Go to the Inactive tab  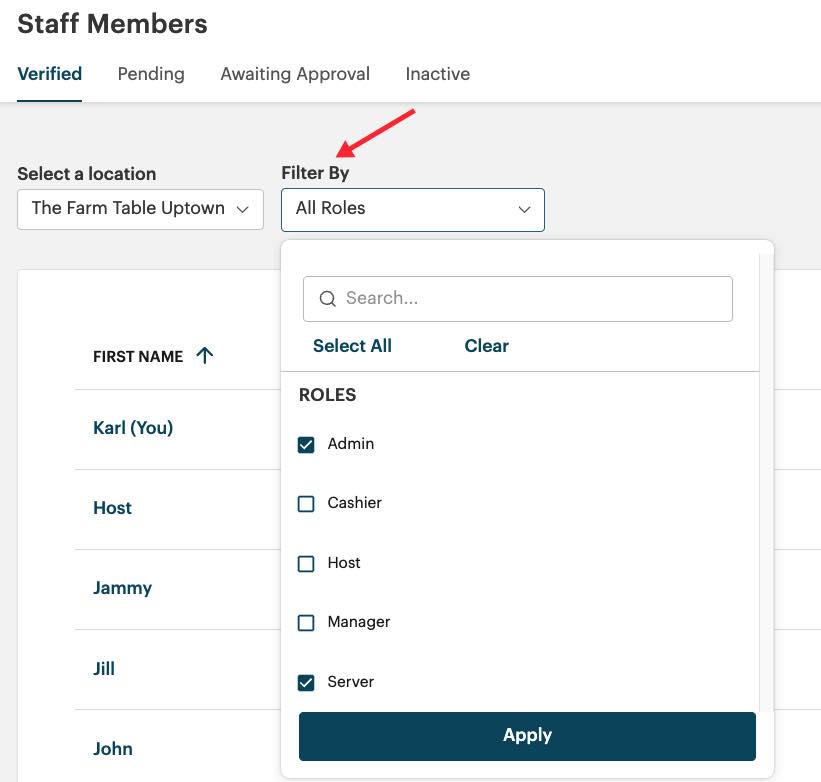(437, 74)
